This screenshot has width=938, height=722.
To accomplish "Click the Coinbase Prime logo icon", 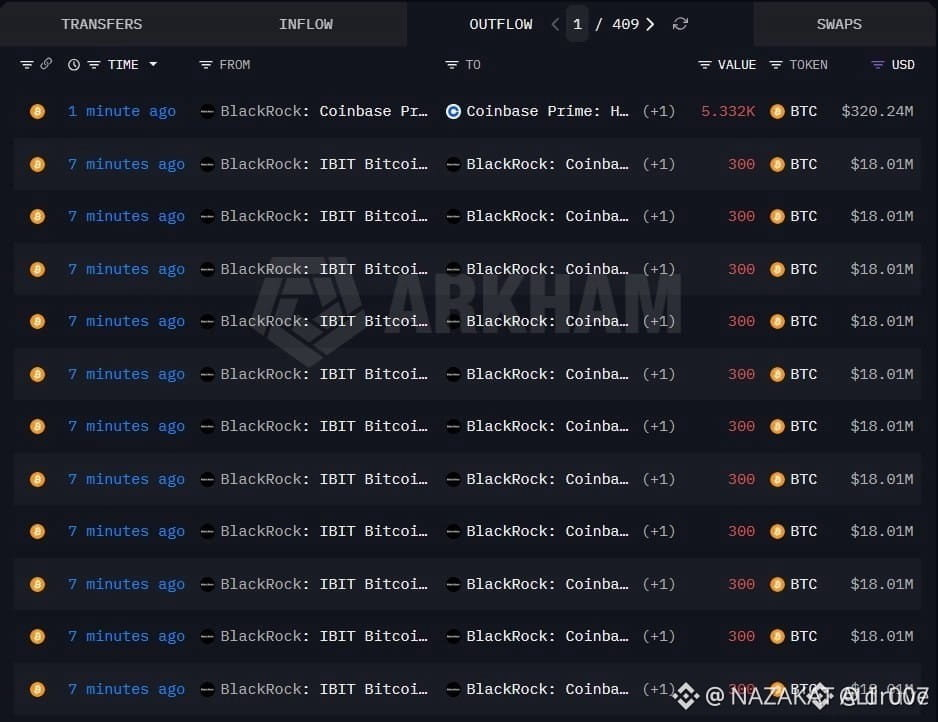I will pyautogui.click(x=453, y=111).
